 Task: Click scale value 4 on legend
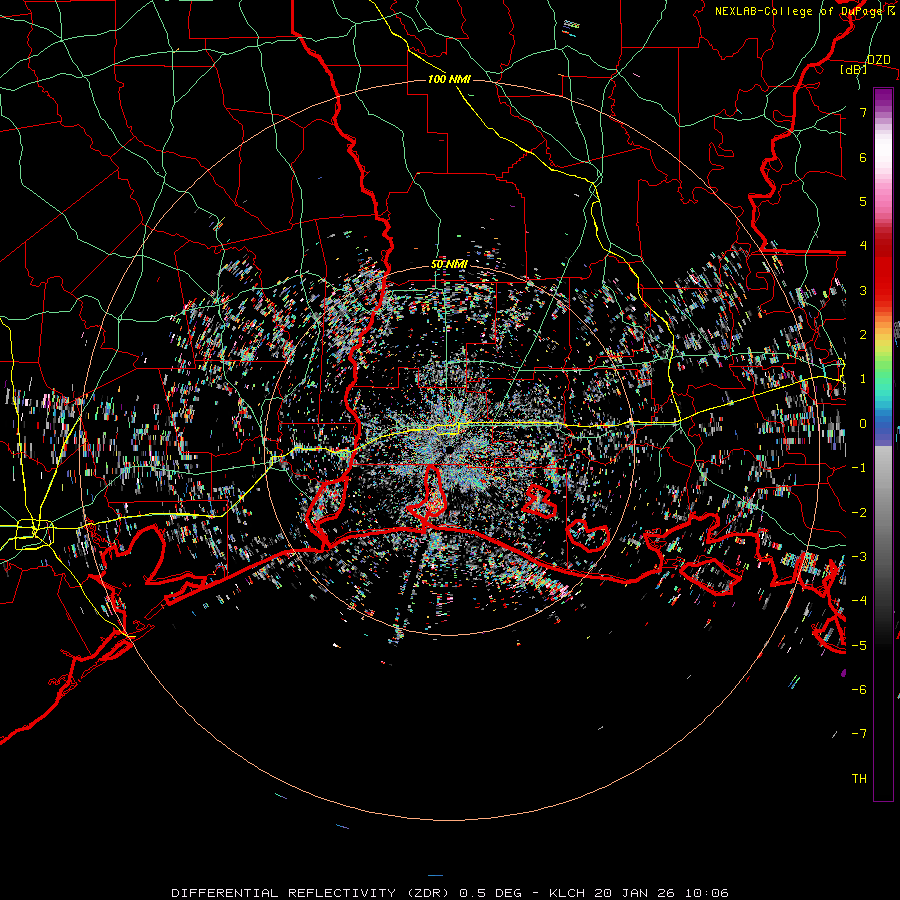863,246
